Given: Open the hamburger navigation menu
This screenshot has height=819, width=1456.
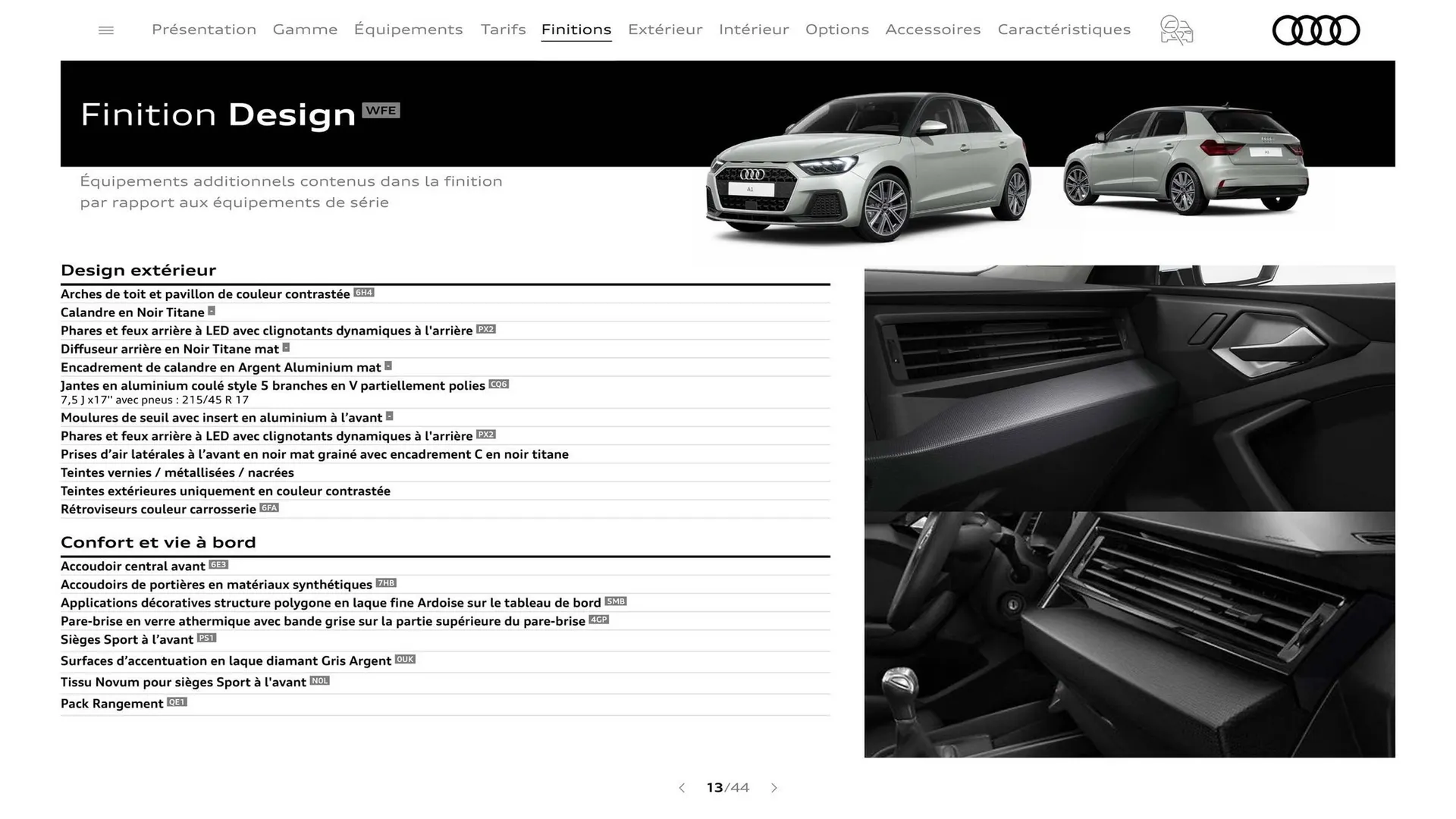Looking at the screenshot, I should (105, 30).
